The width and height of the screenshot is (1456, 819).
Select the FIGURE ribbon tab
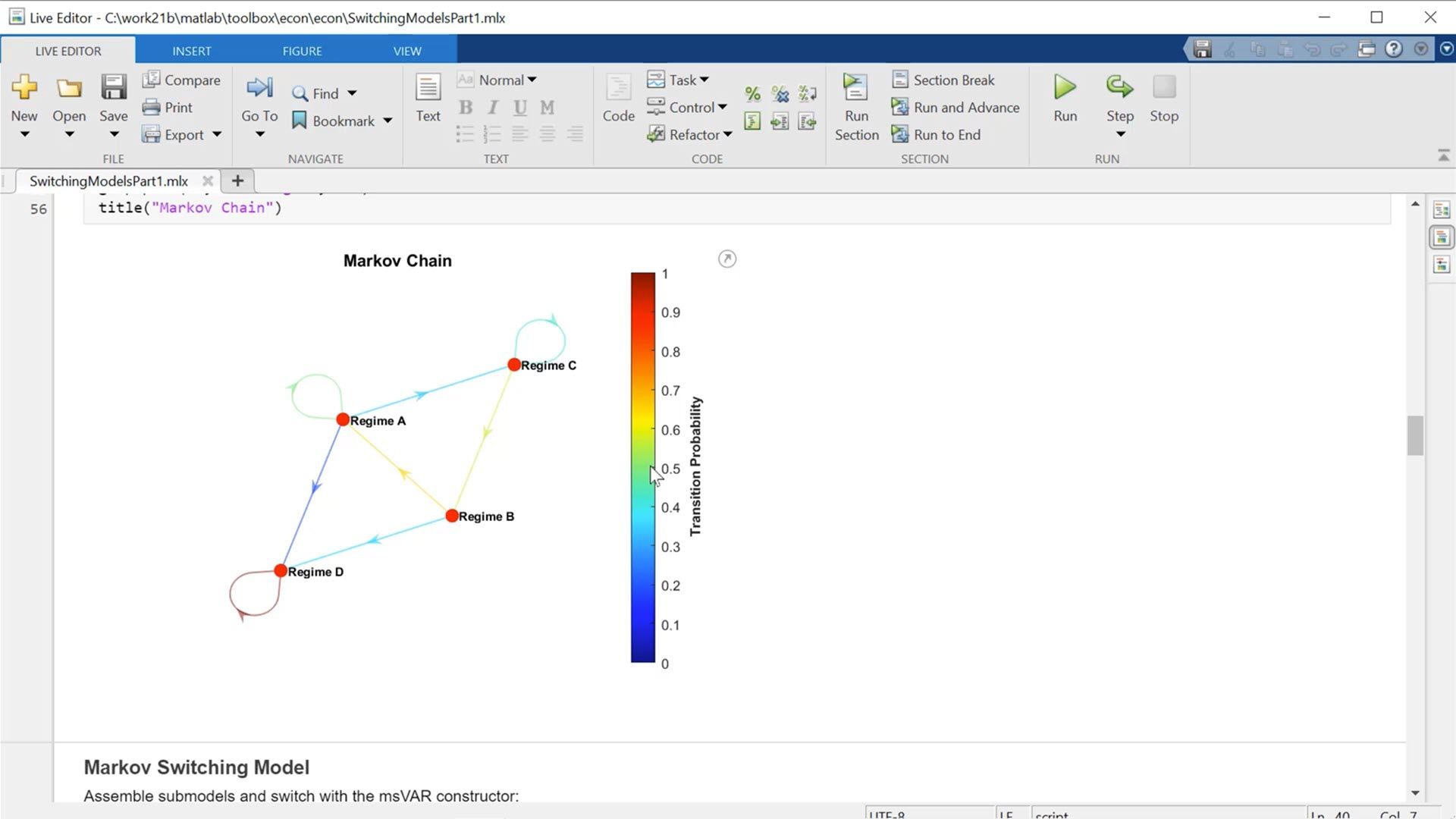[302, 51]
